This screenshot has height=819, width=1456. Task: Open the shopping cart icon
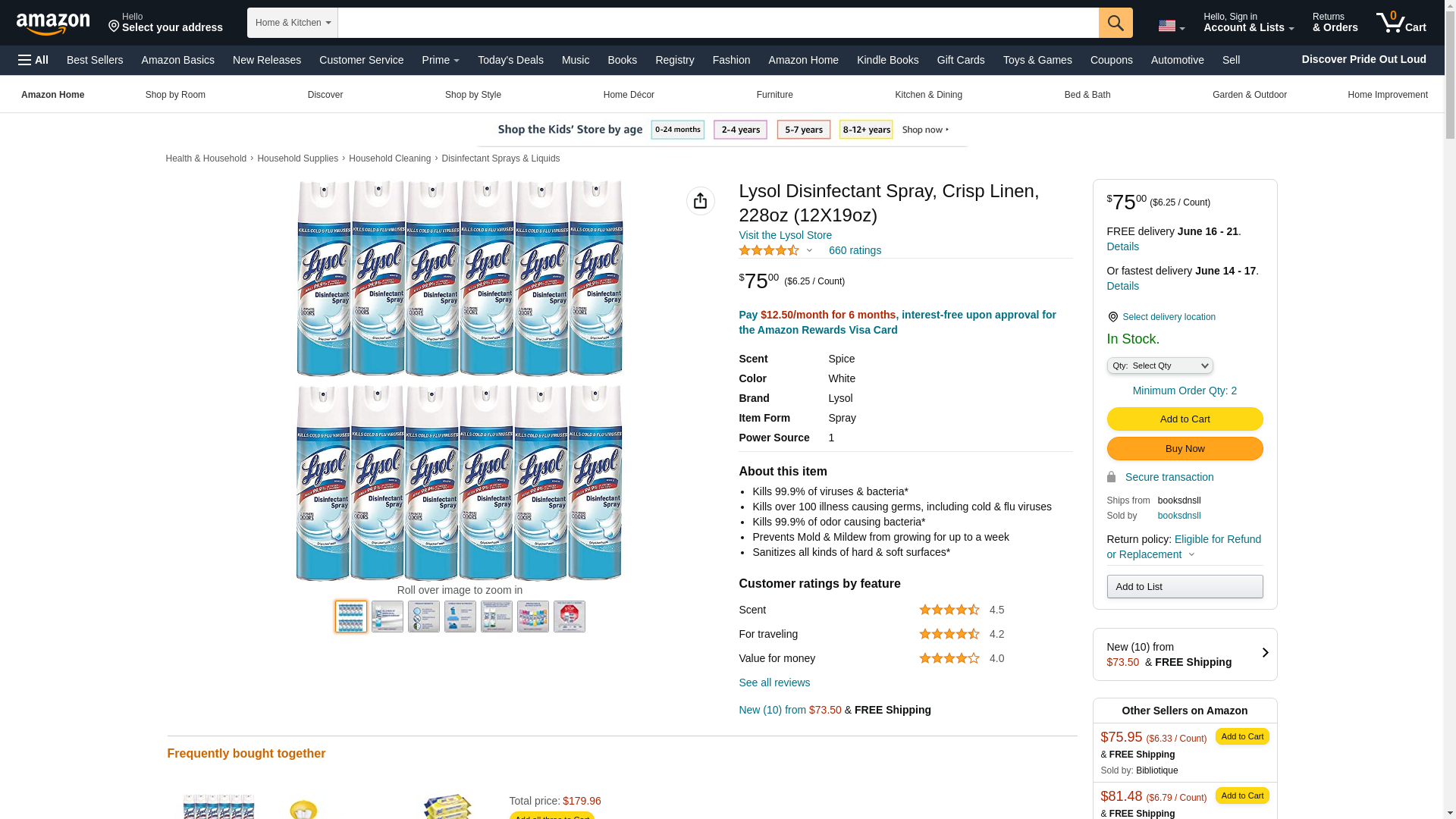point(1401,23)
